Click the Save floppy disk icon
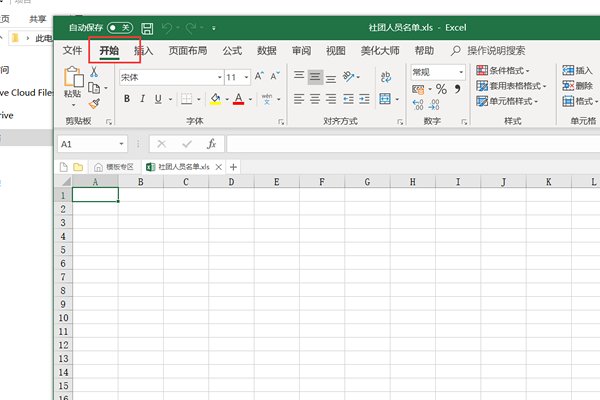 148,27
